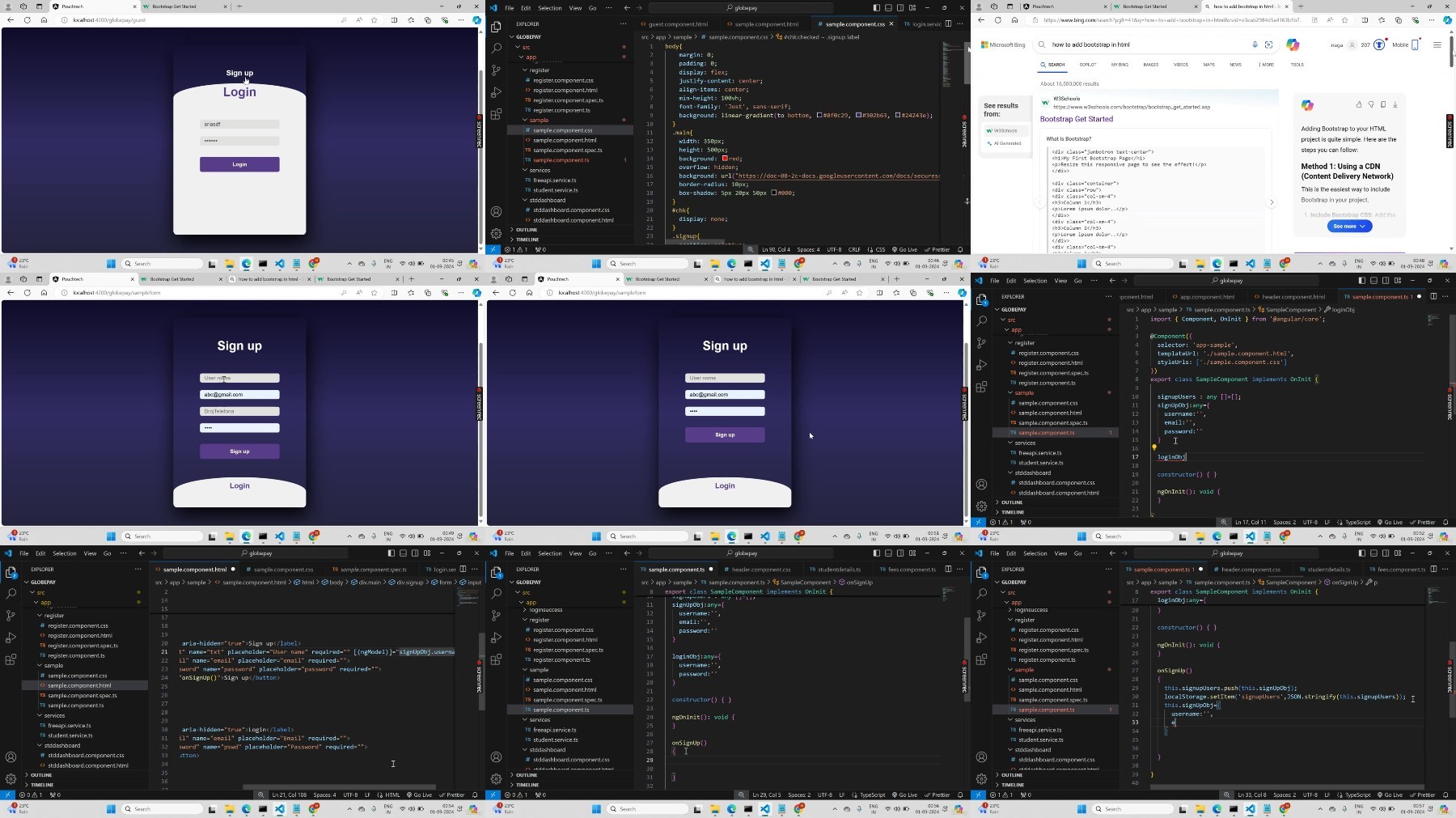This screenshot has height=818, width=1456.
Task: Click Sign up button in four-field form
Action: [x=239, y=451]
